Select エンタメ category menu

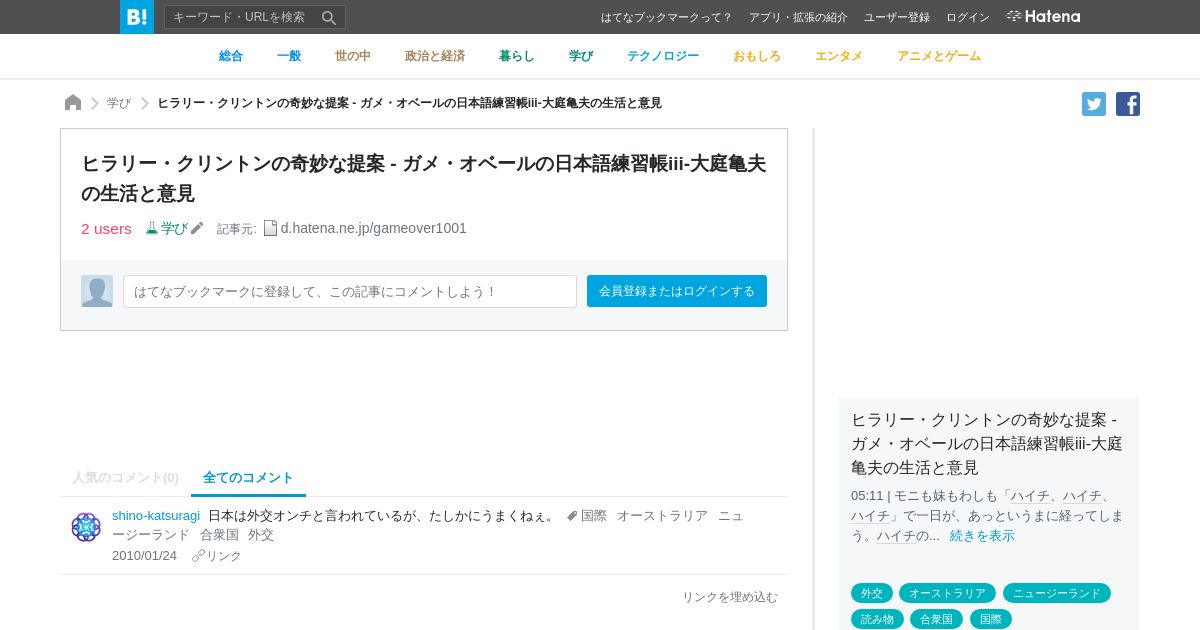click(x=839, y=56)
